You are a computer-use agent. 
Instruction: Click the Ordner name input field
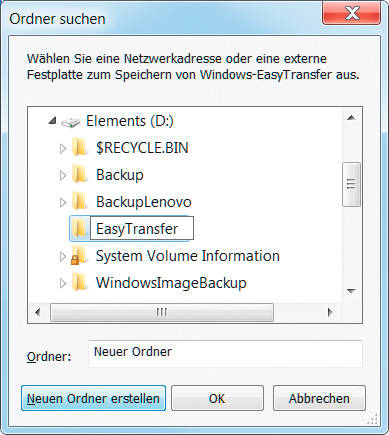(x=225, y=354)
